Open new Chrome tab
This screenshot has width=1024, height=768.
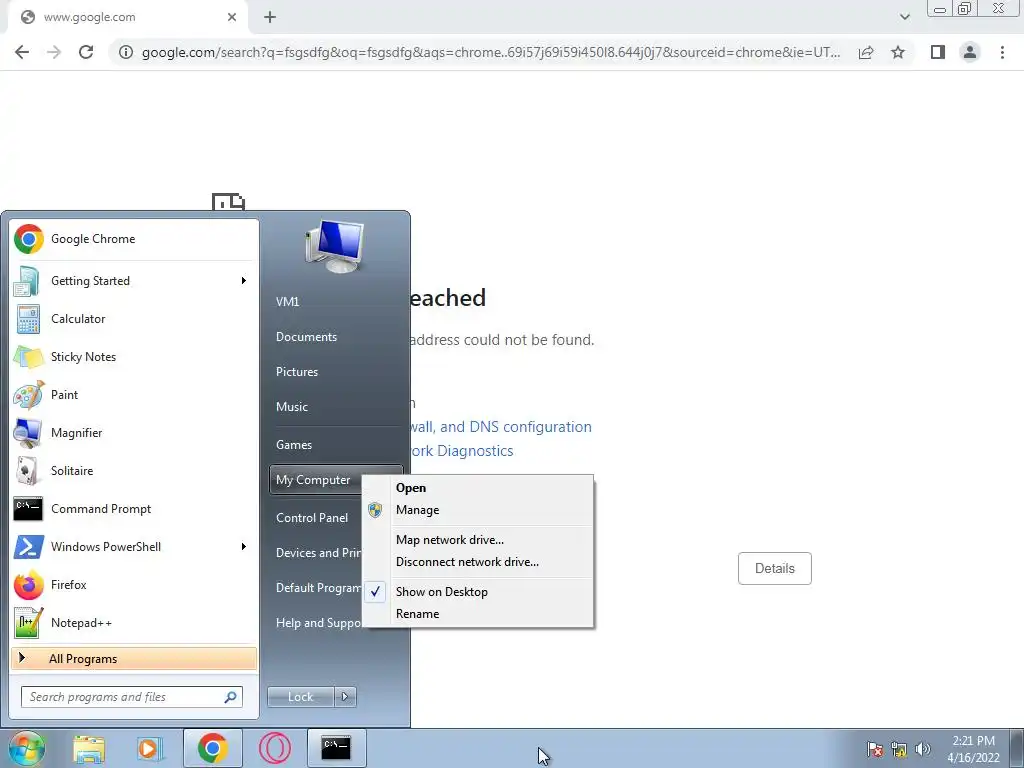pos(270,18)
